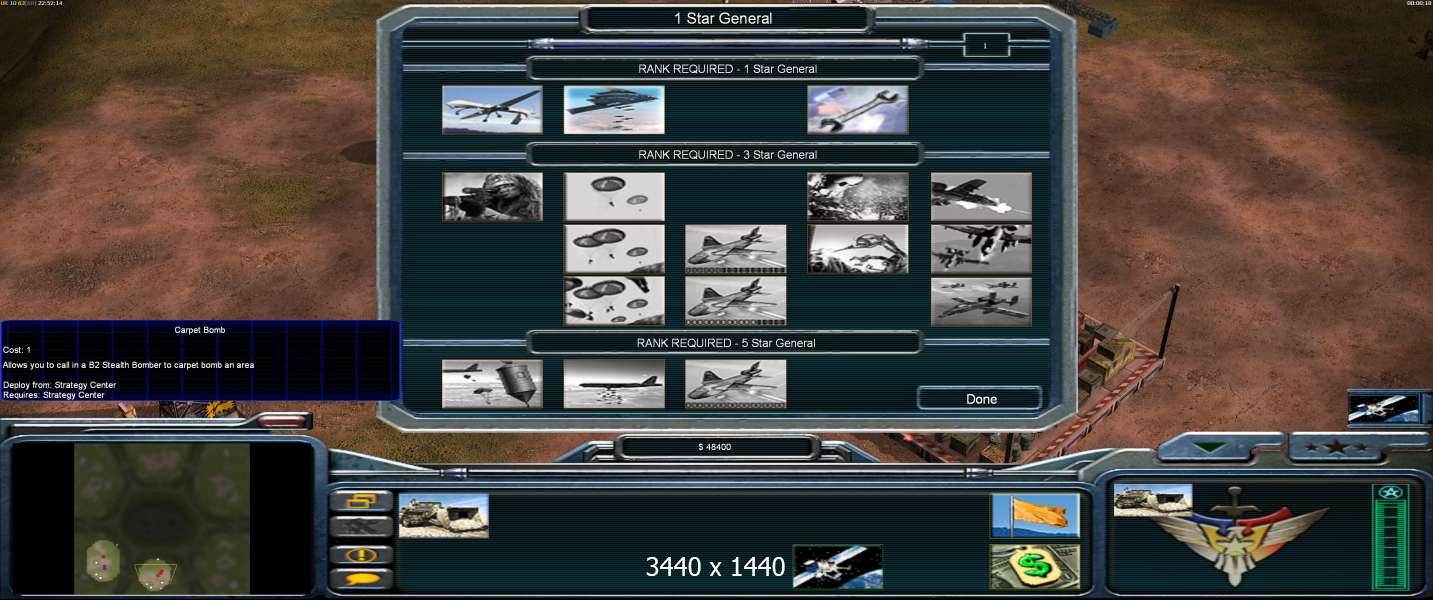Click the 'Deploy from: Strategy Center' tooltip line
Image resolution: width=1433 pixels, height=600 pixels.
click(59, 385)
